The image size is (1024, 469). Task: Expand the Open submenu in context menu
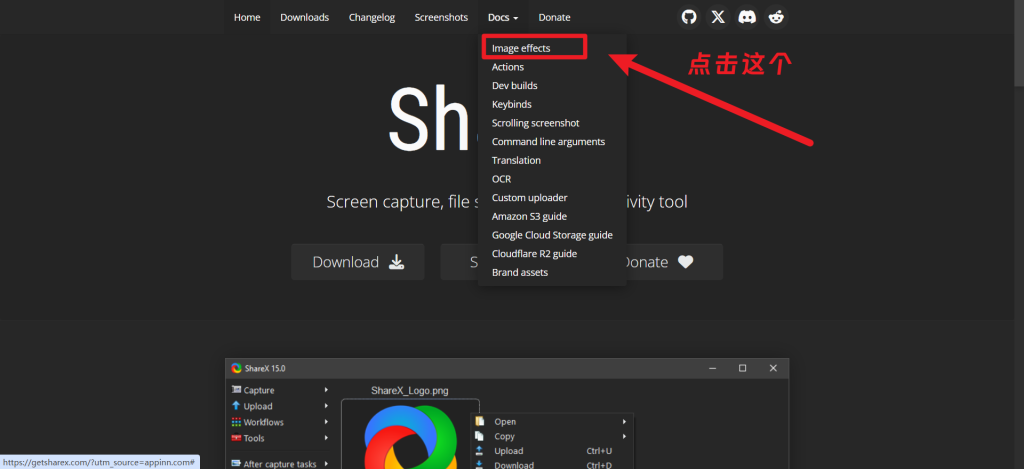624,421
